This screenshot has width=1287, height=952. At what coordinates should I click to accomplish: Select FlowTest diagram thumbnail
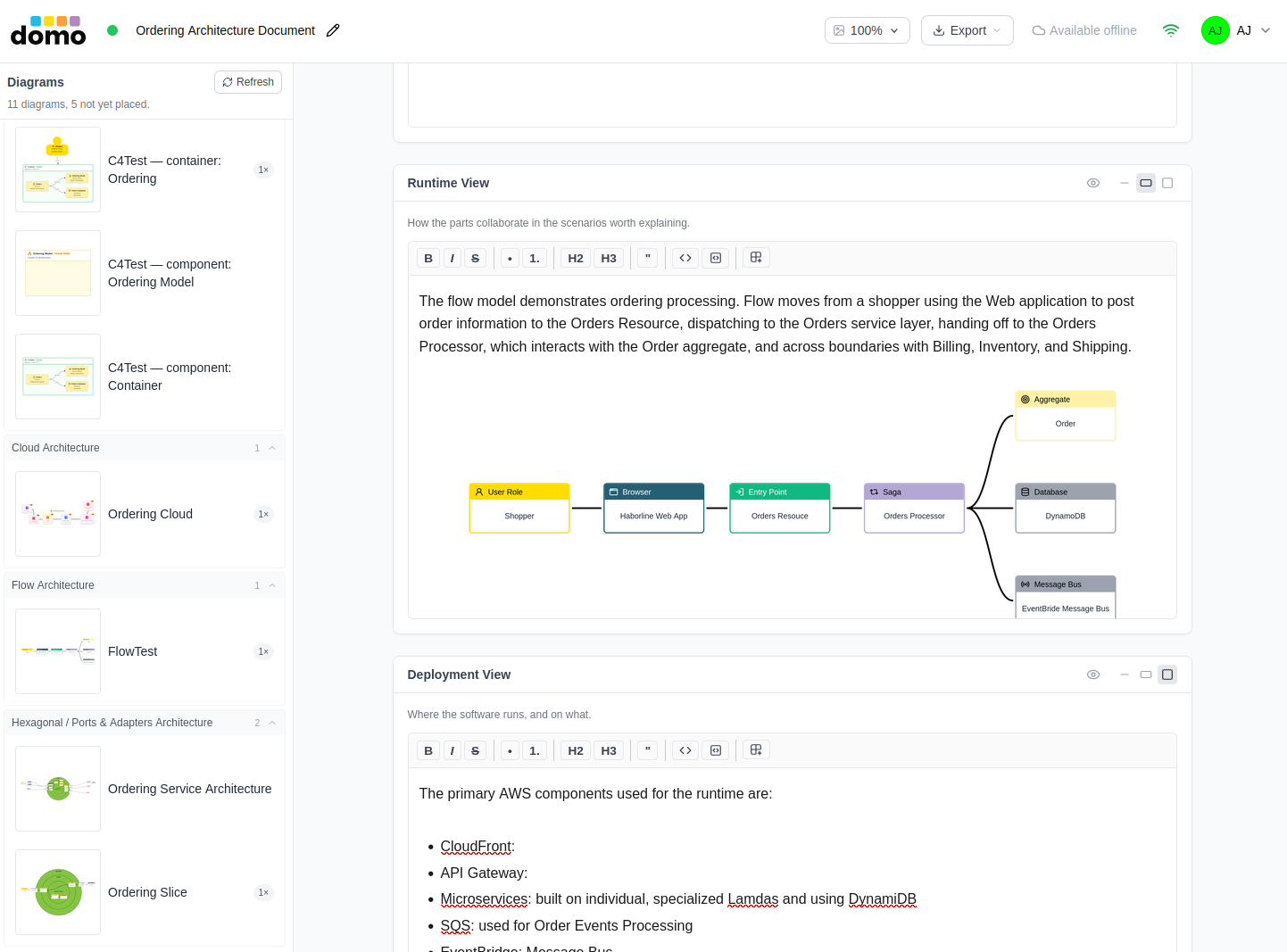pyautogui.click(x=58, y=651)
